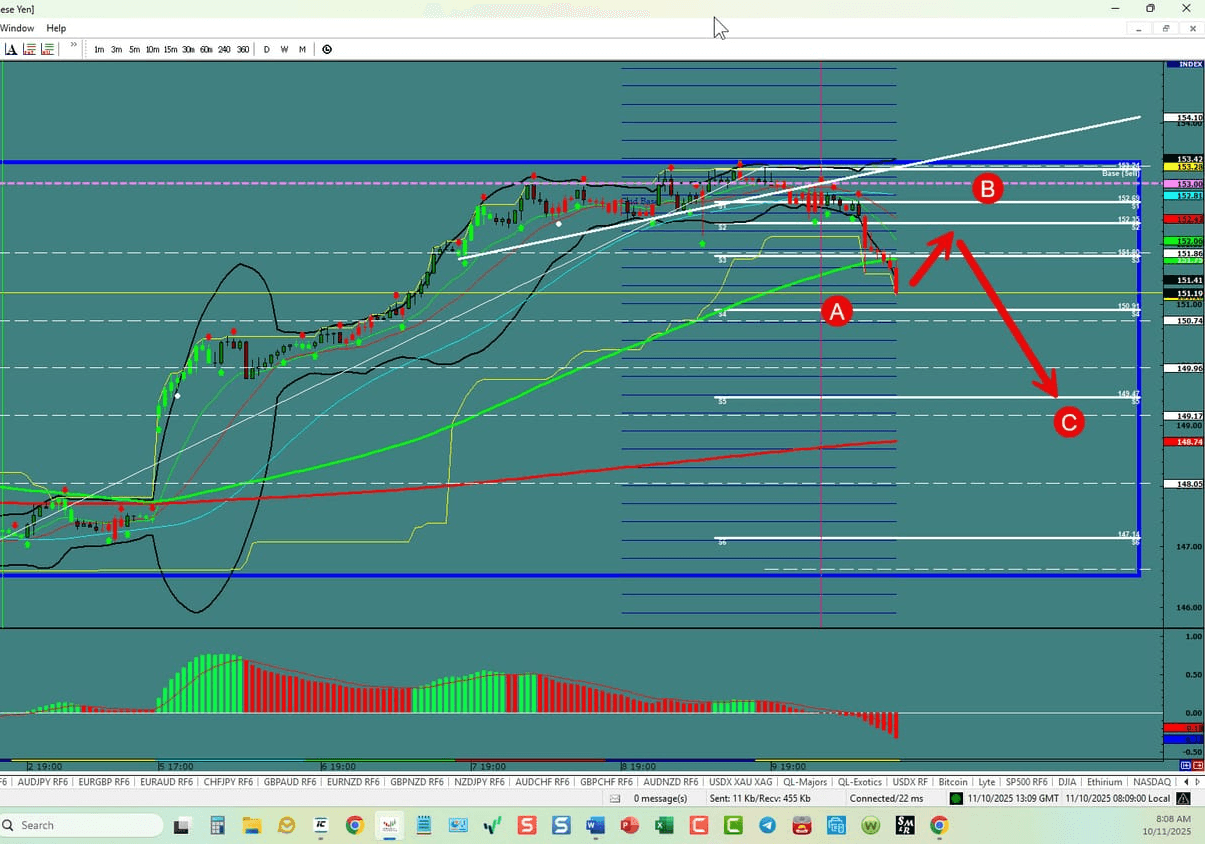Viewport: 1205px width, 844px height.
Task: Click the envelope icon next to 0 message(s)
Action: pyautogui.click(x=614, y=798)
